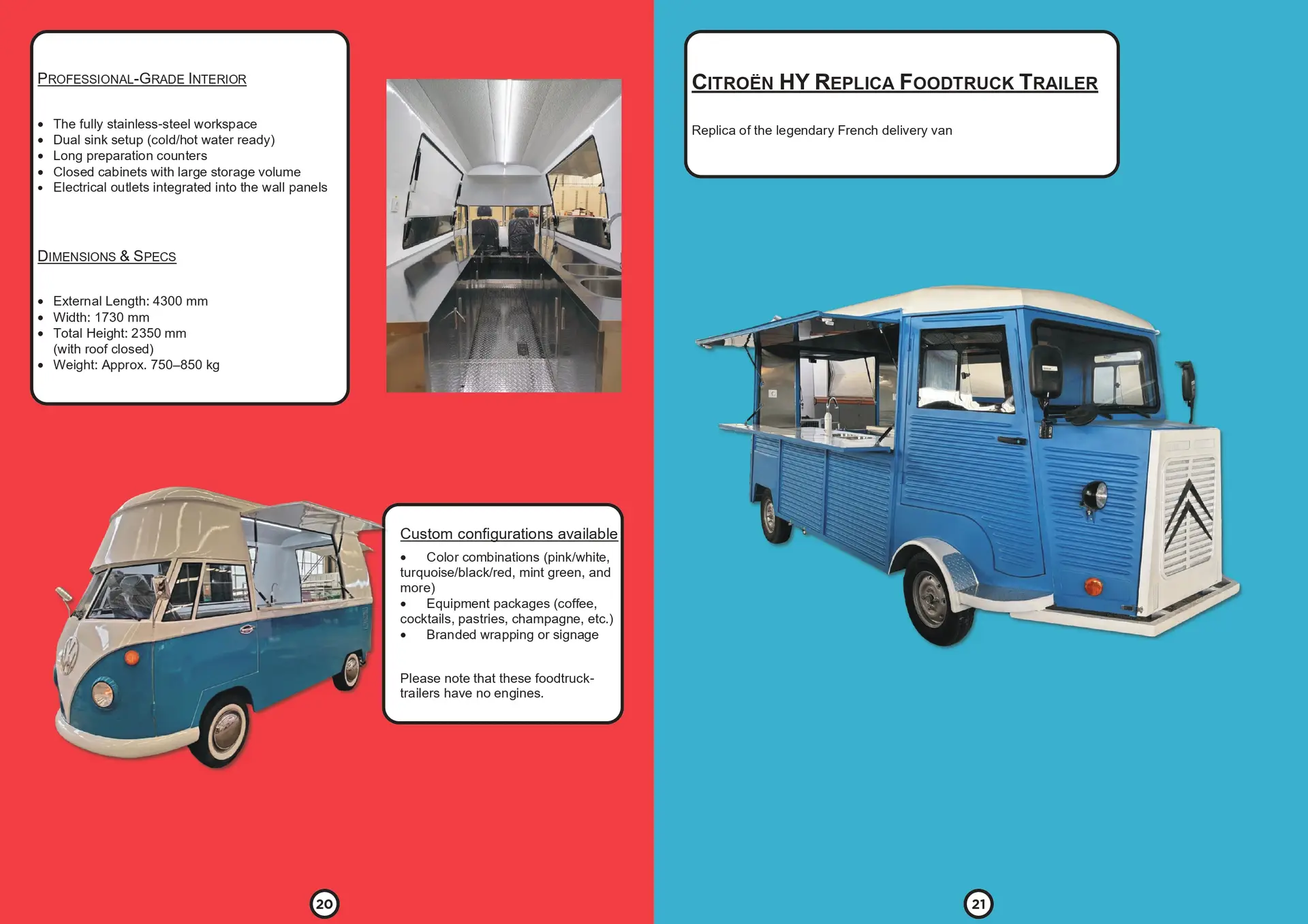Screen dimensions: 1308x924
Task: Click 'Replica of the legendary French delivery van' text
Action: point(822,130)
